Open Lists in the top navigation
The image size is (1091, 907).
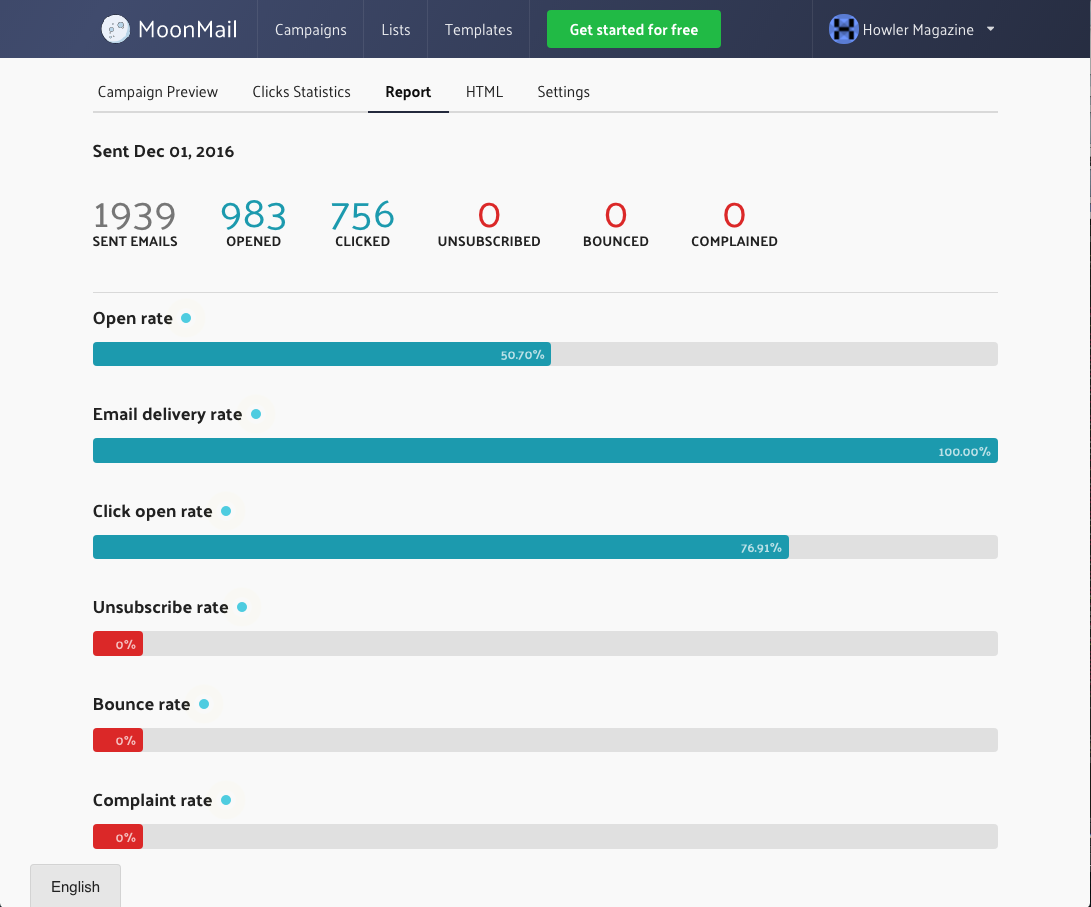click(x=395, y=29)
